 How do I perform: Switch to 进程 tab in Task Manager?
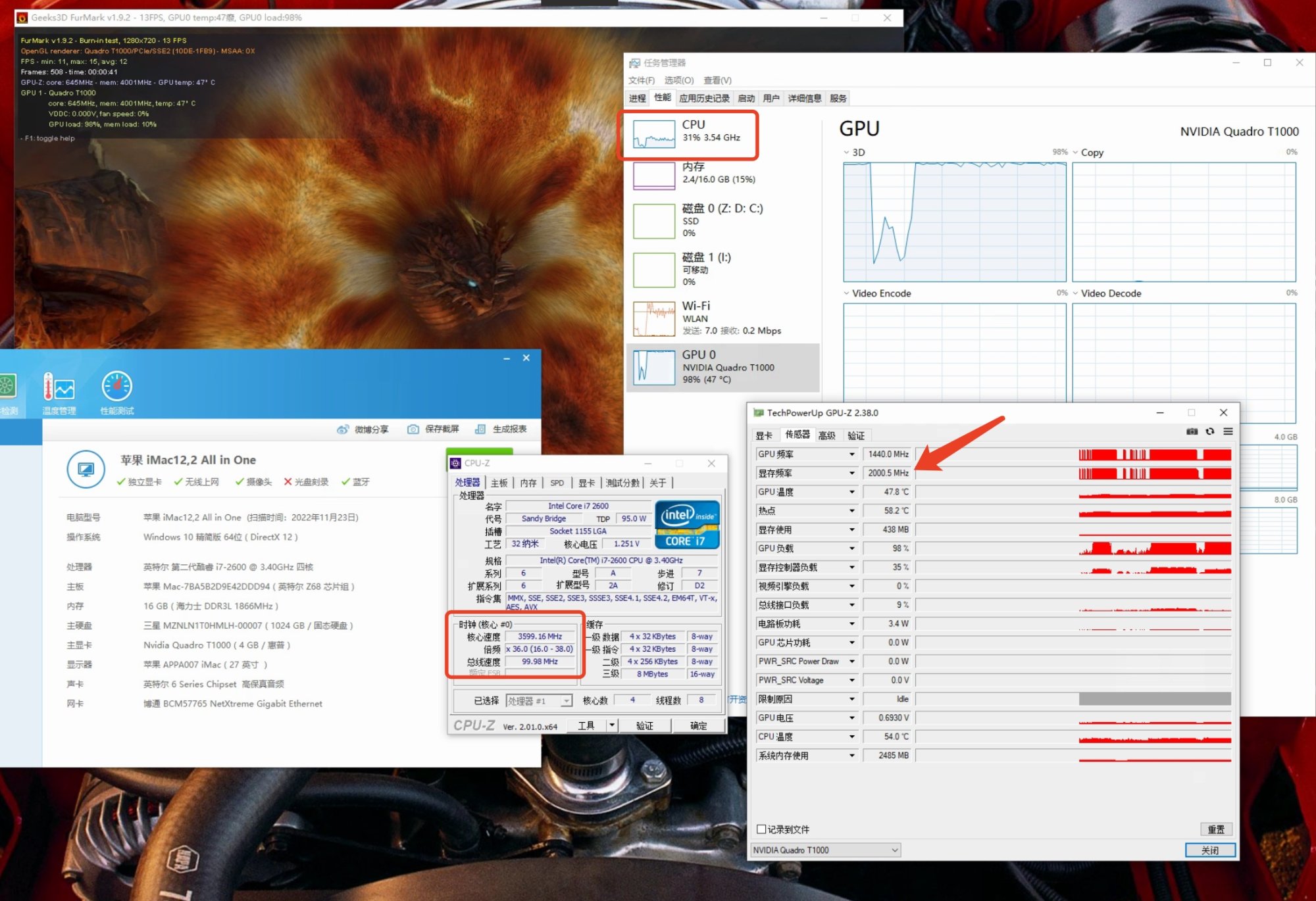pyautogui.click(x=638, y=99)
